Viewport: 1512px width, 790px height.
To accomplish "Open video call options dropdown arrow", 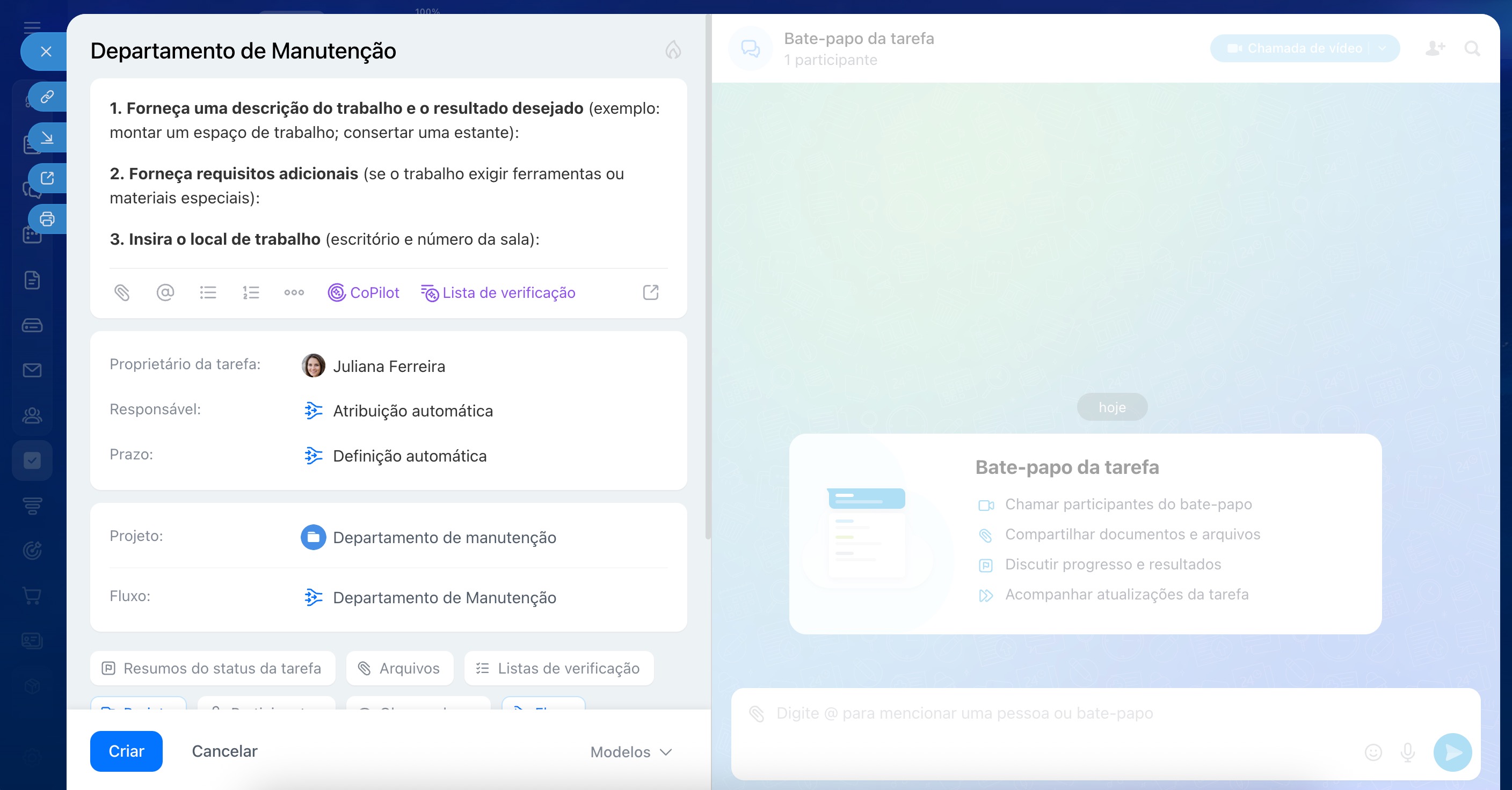I will 1382,48.
